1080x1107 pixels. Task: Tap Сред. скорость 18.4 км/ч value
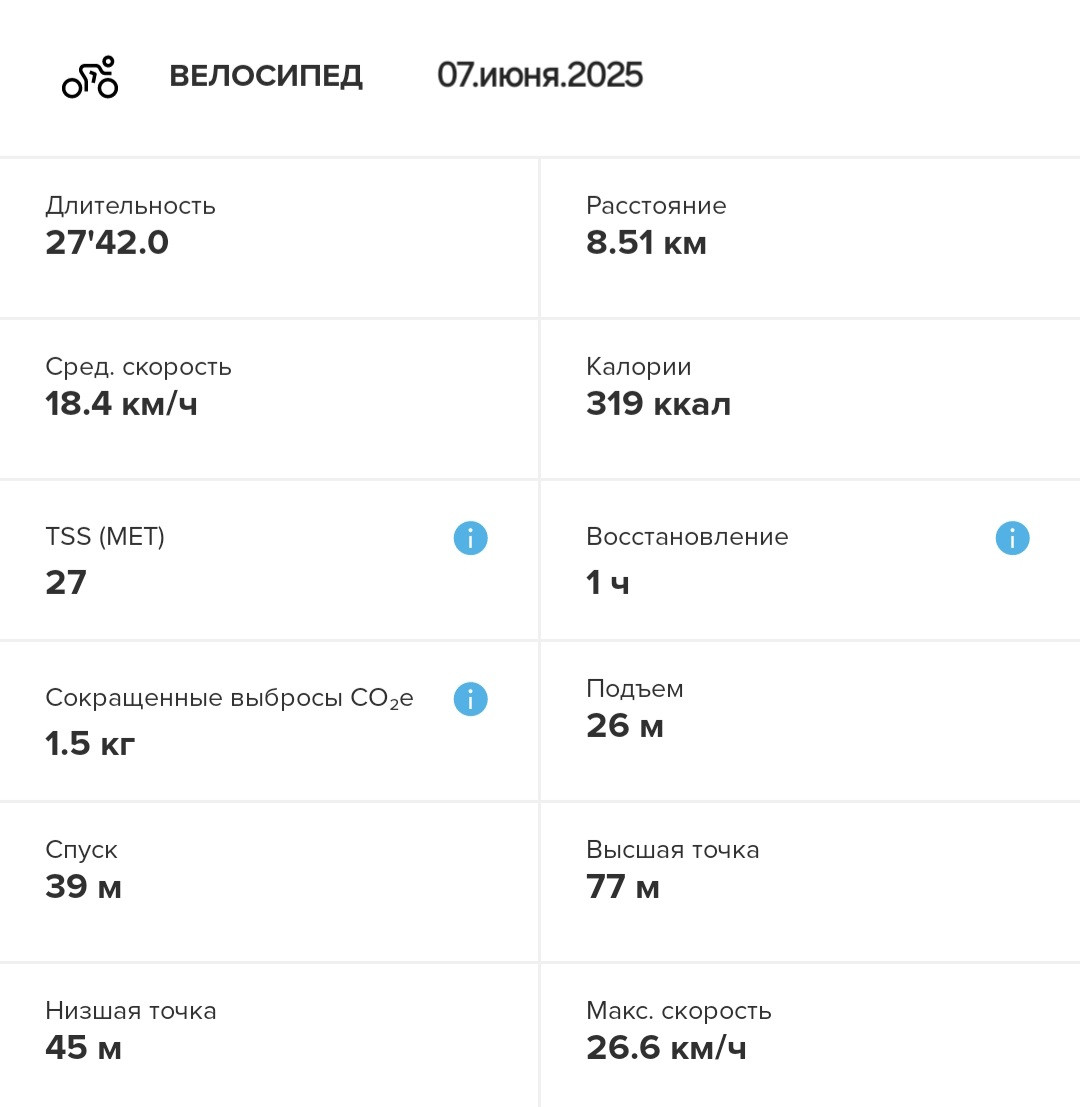point(121,404)
